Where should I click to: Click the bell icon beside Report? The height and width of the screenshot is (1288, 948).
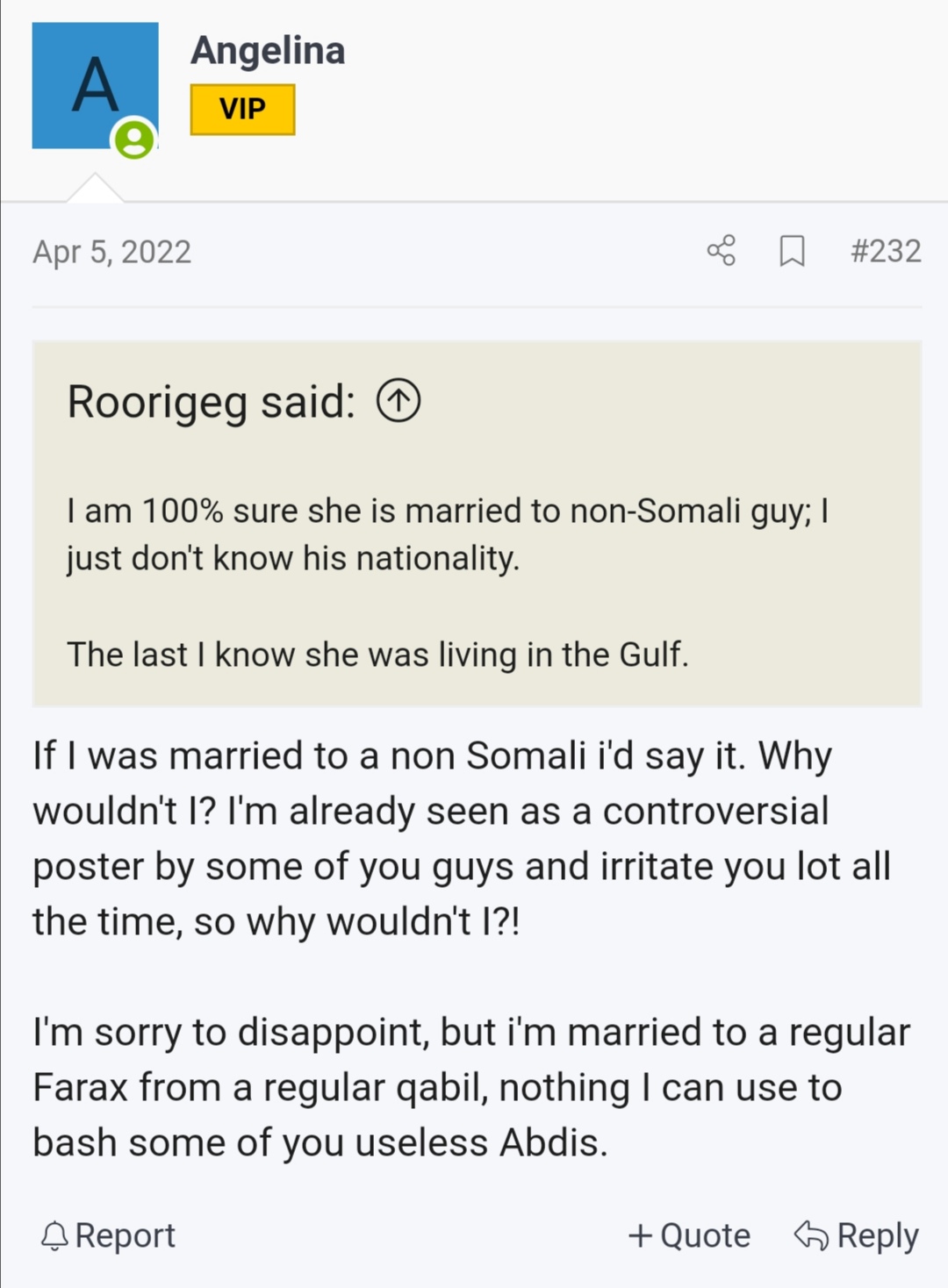54,1235
